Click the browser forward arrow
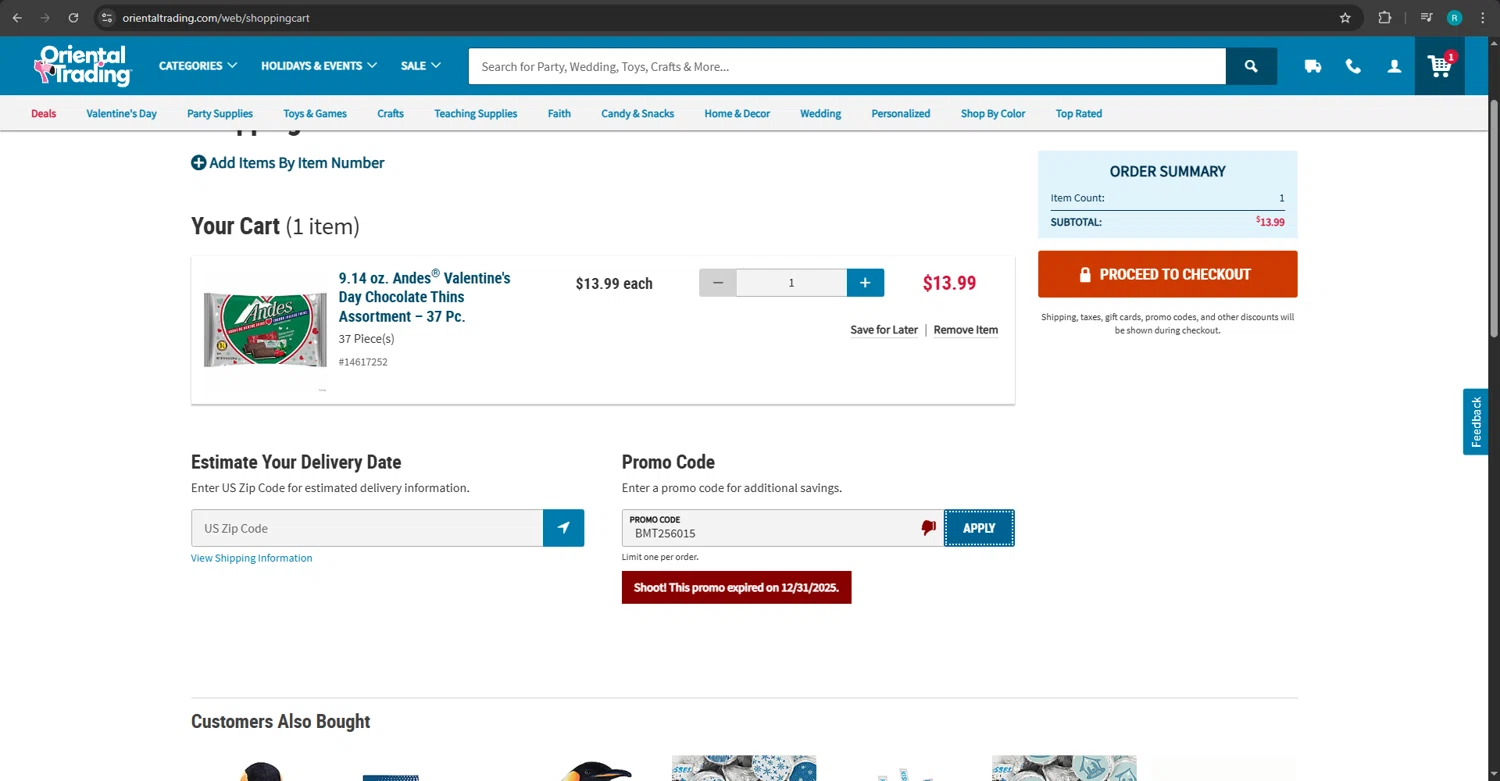The width and height of the screenshot is (1500, 781). [x=45, y=18]
